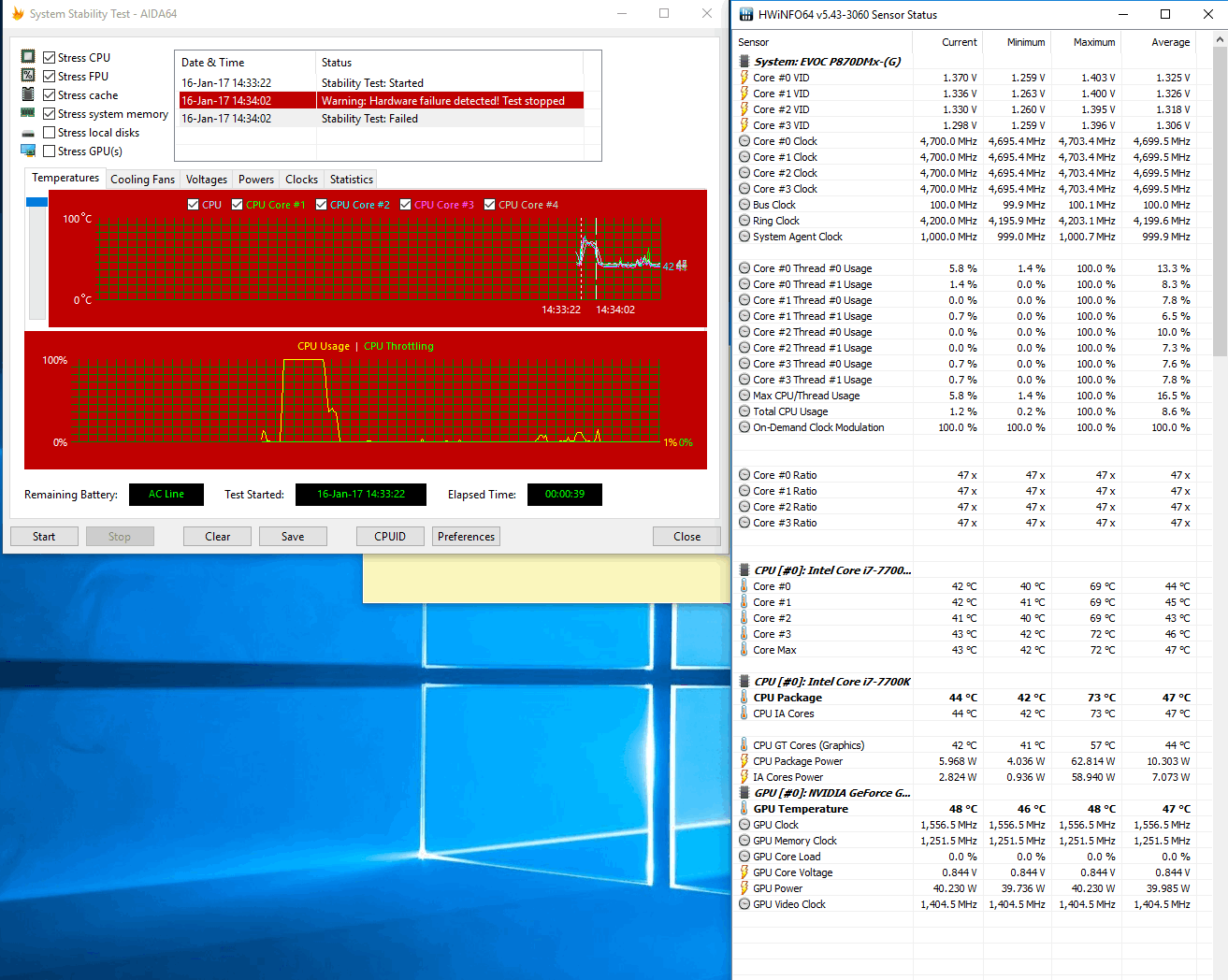Click the CPU chip icon beside Stress CPU
The height and width of the screenshot is (980, 1228).
point(28,57)
